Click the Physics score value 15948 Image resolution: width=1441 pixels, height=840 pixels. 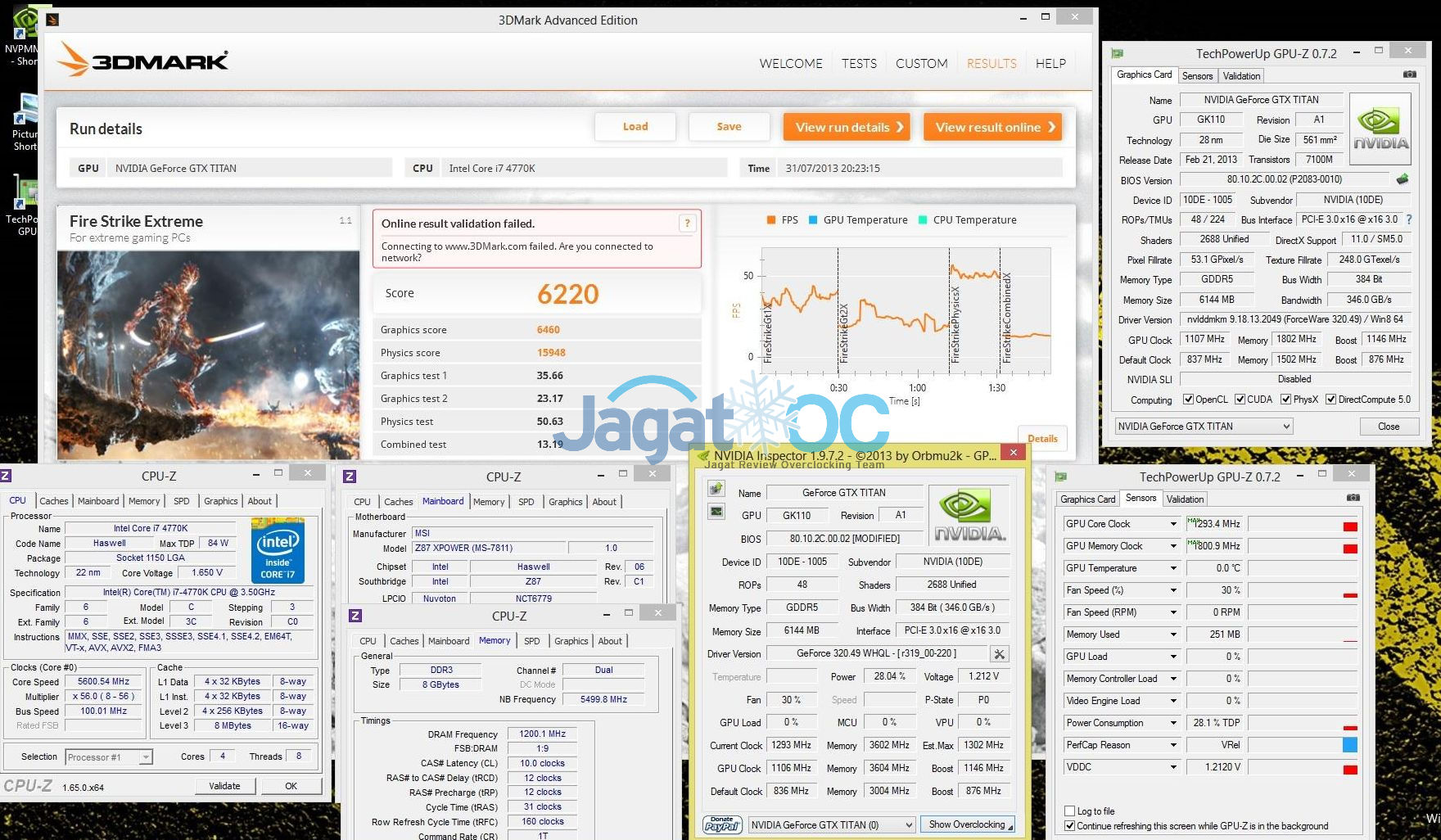(551, 353)
